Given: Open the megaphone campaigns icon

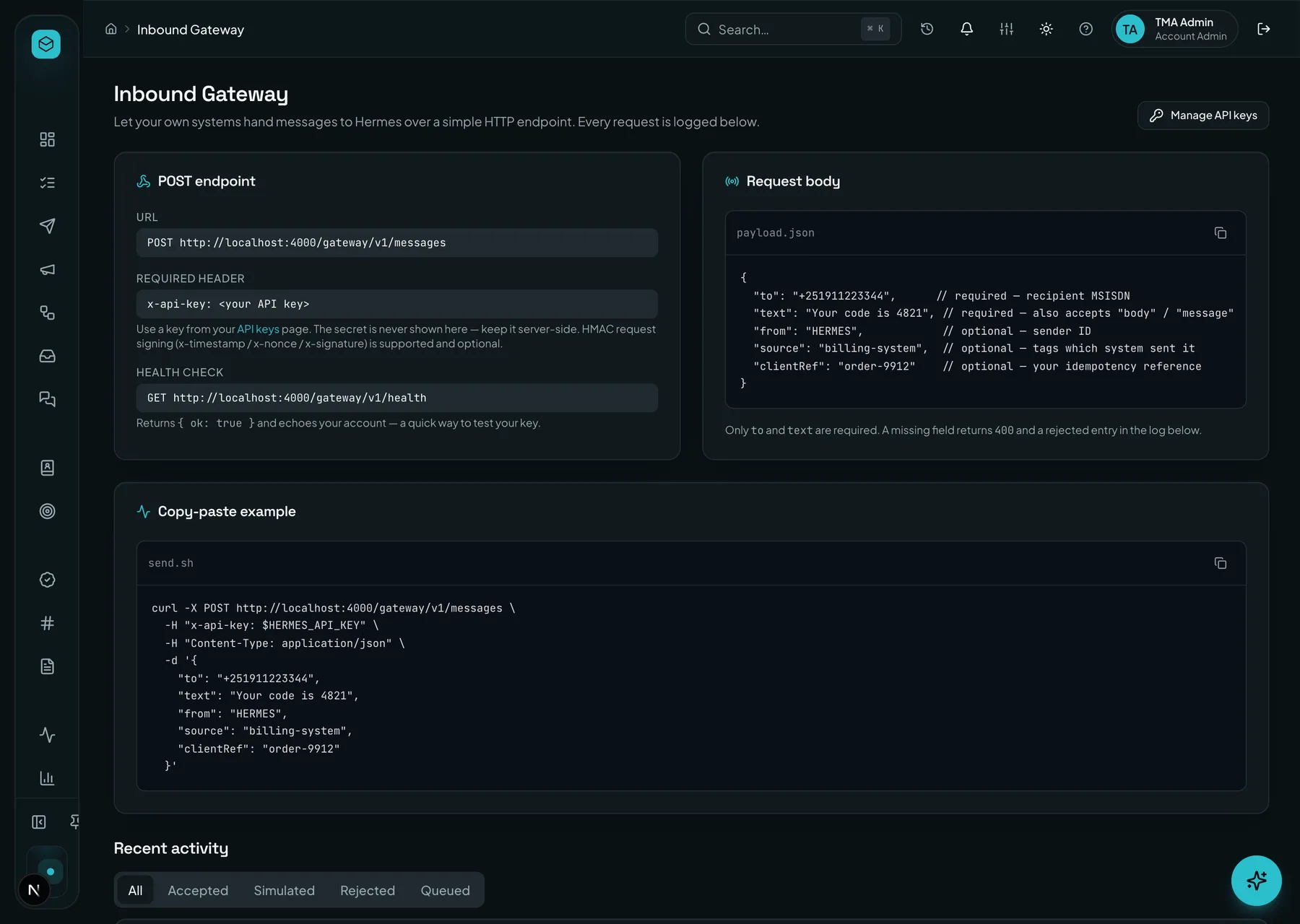Looking at the screenshot, I should coord(47,269).
